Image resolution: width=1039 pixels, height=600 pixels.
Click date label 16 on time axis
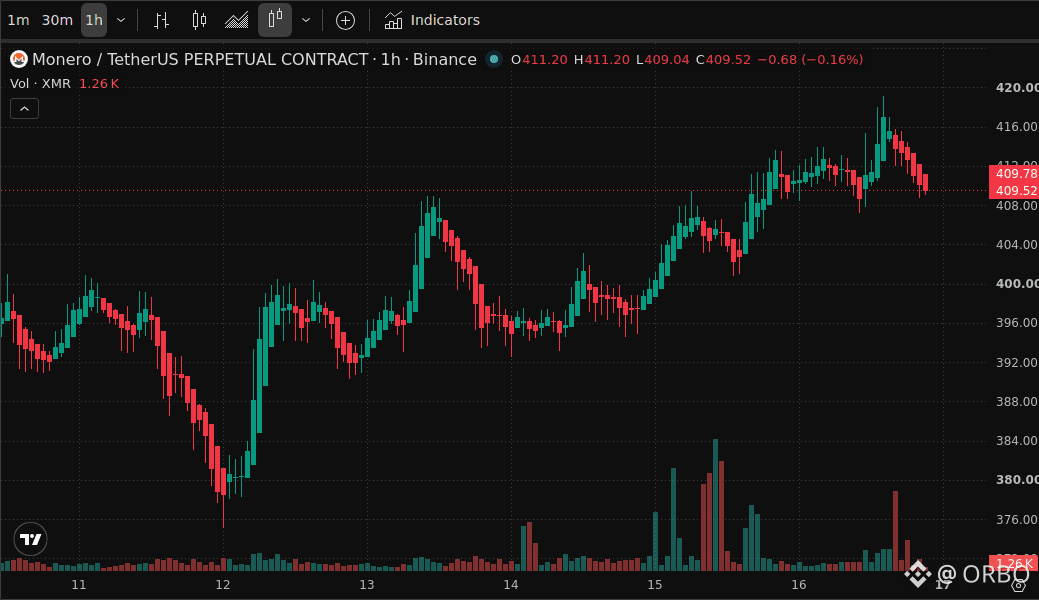(x=798, y=585)
